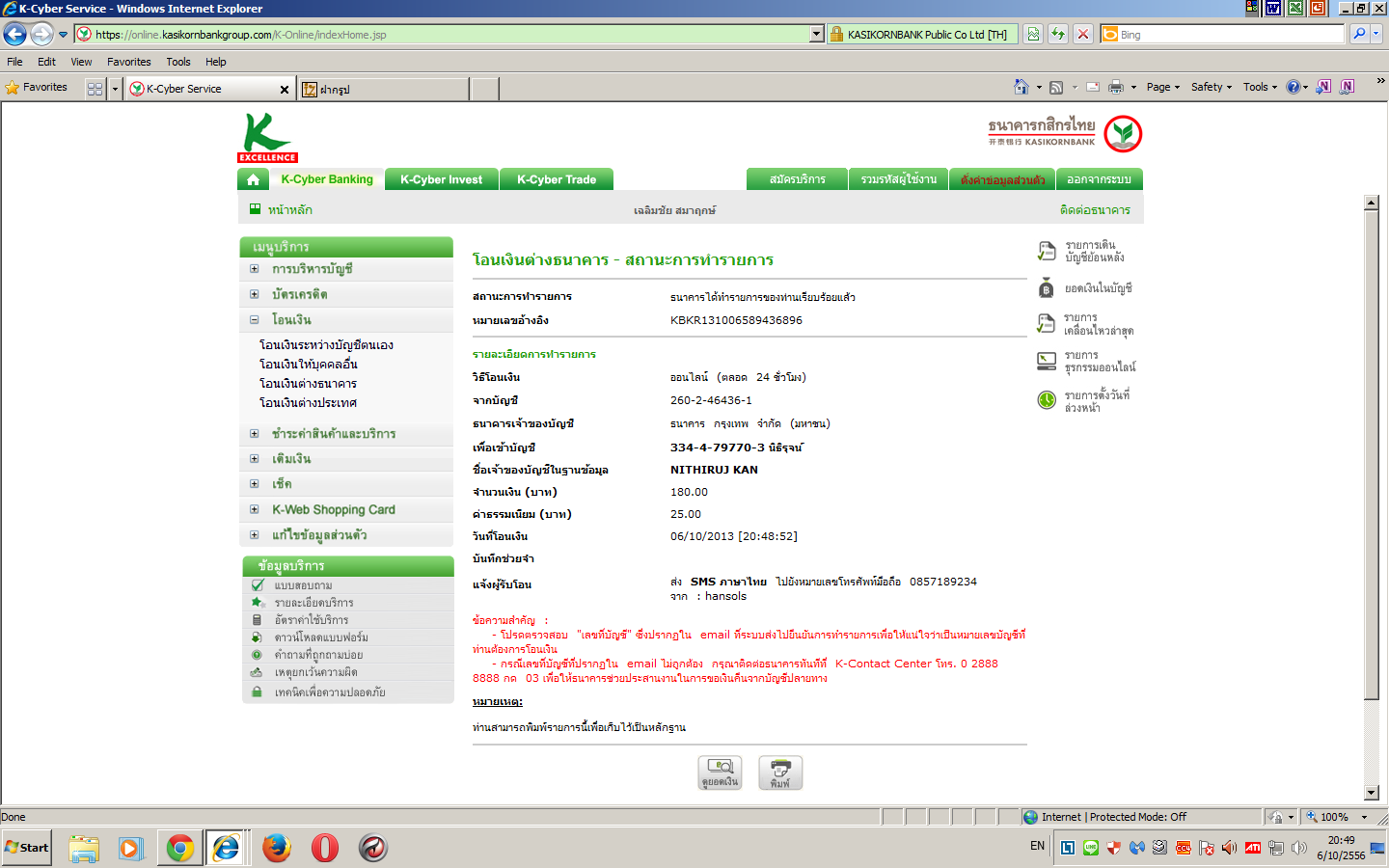The height and width of the screenshot is (868, 1389).
Task: Expand the บัตรเครดิต menu section
Action: [255, 294]
